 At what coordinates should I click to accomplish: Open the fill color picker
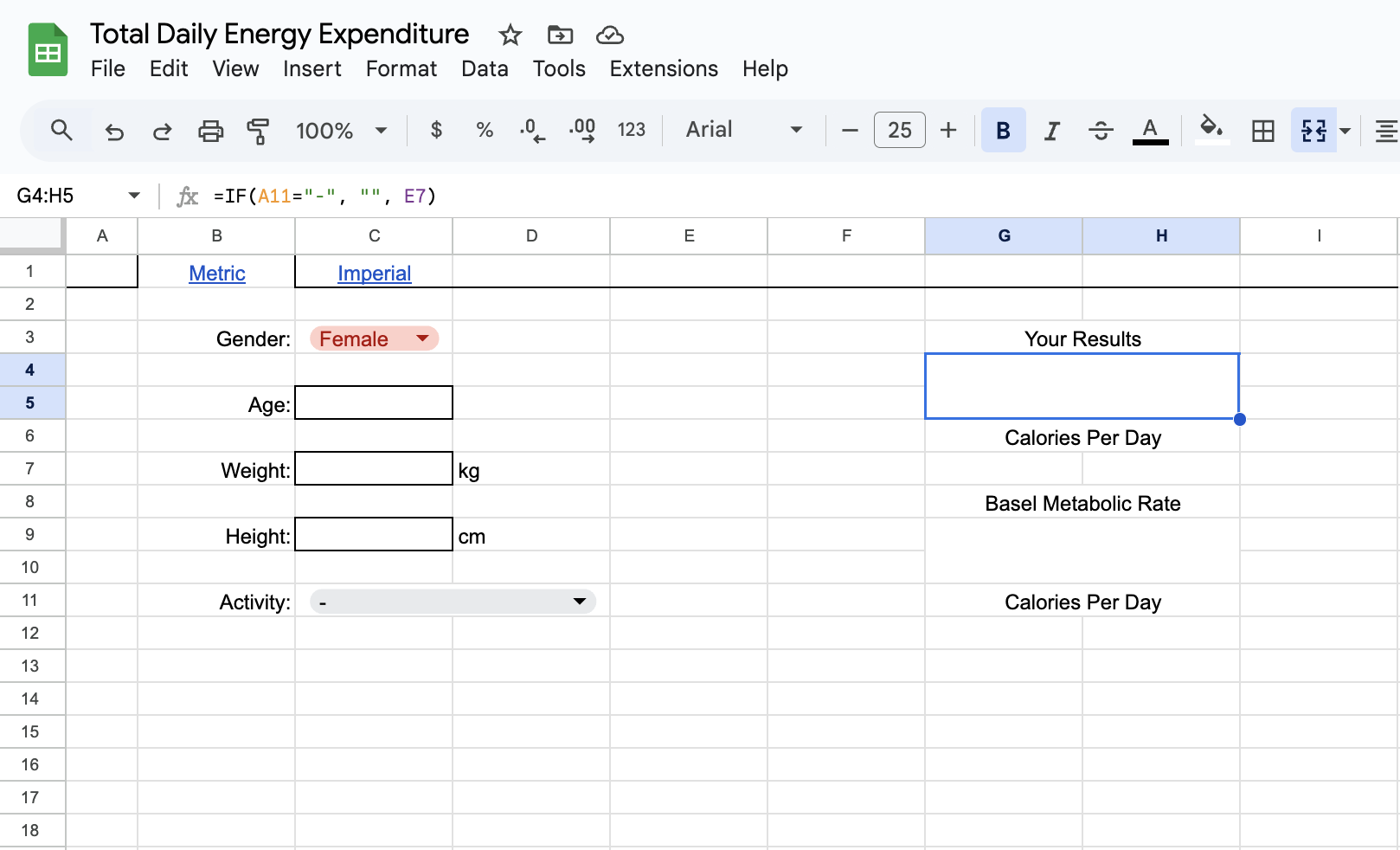pyautogui.click(x=1211, y=131)
